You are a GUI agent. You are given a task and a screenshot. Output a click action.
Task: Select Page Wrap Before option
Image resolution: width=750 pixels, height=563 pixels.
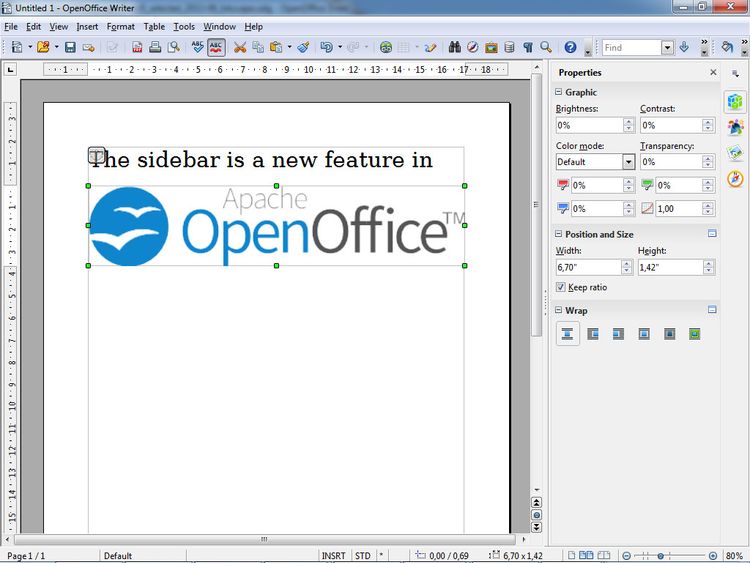tap(593, 334)
